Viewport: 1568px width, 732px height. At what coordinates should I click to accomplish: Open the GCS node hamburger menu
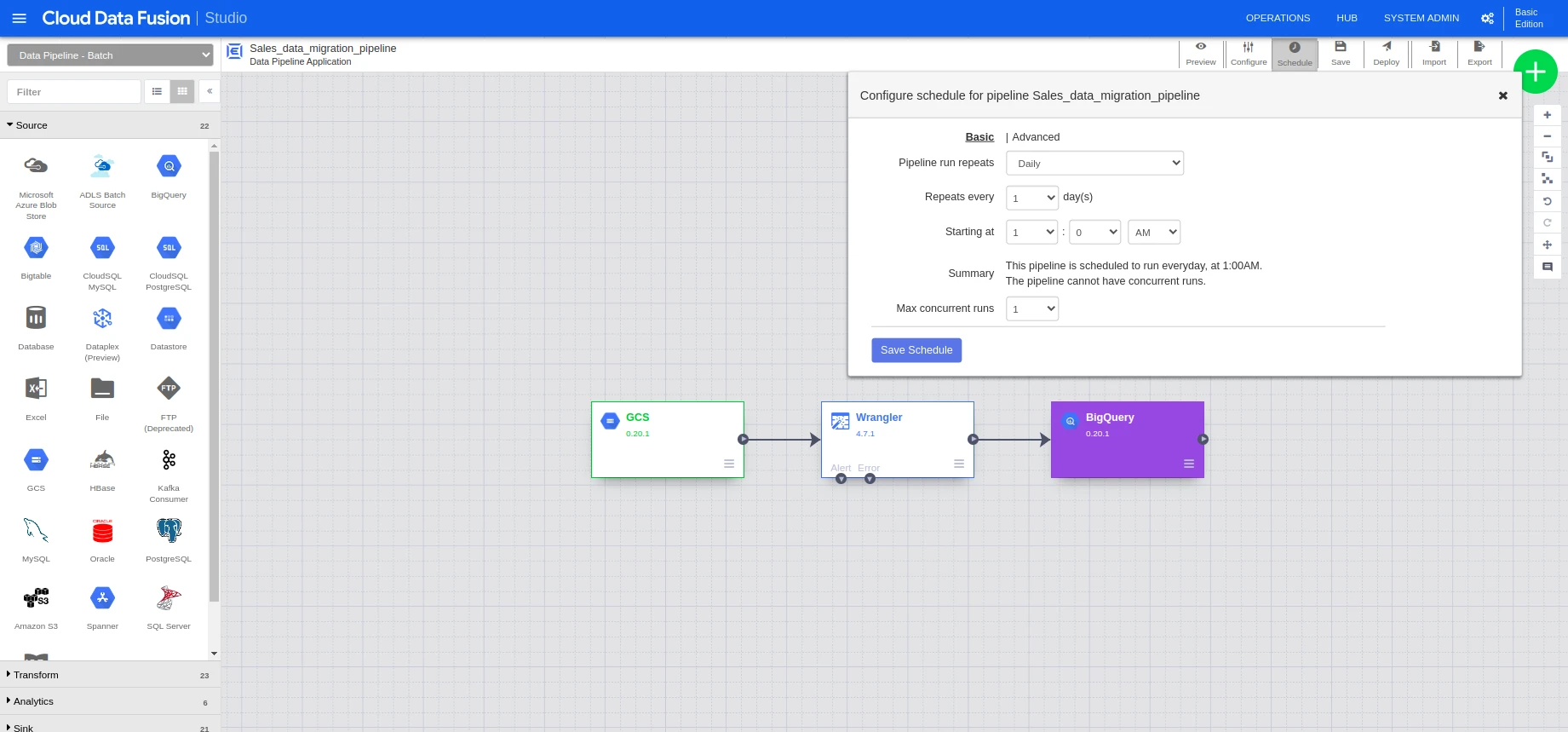pos(729,464)
